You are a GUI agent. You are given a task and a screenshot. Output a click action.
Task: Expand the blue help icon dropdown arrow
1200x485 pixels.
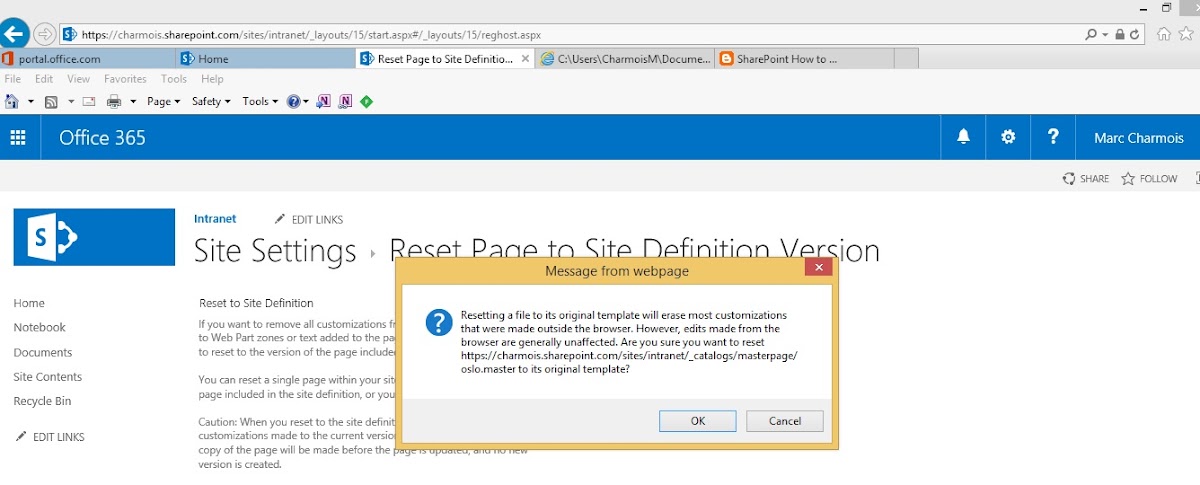[306, 101]
